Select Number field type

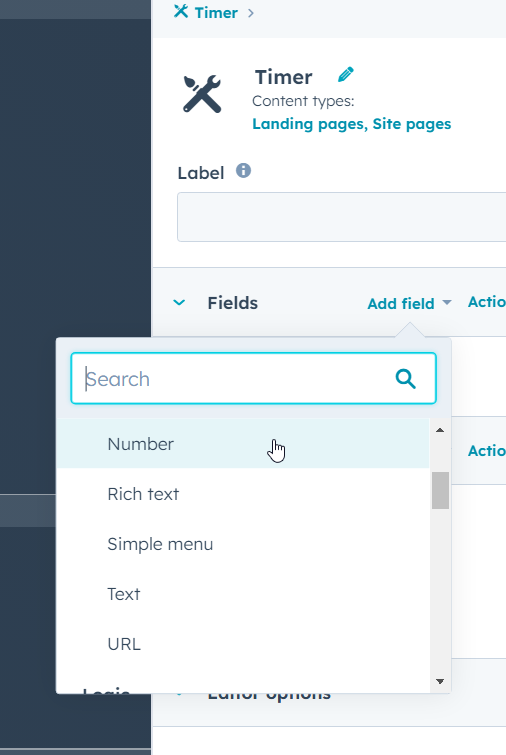[243, 443]
